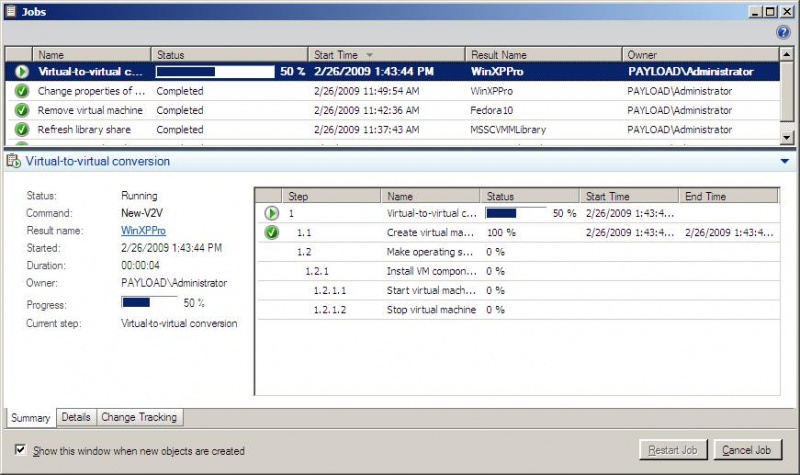Open the Change Tracking tab
Screen dimensions: 800x475
(138, 417)
